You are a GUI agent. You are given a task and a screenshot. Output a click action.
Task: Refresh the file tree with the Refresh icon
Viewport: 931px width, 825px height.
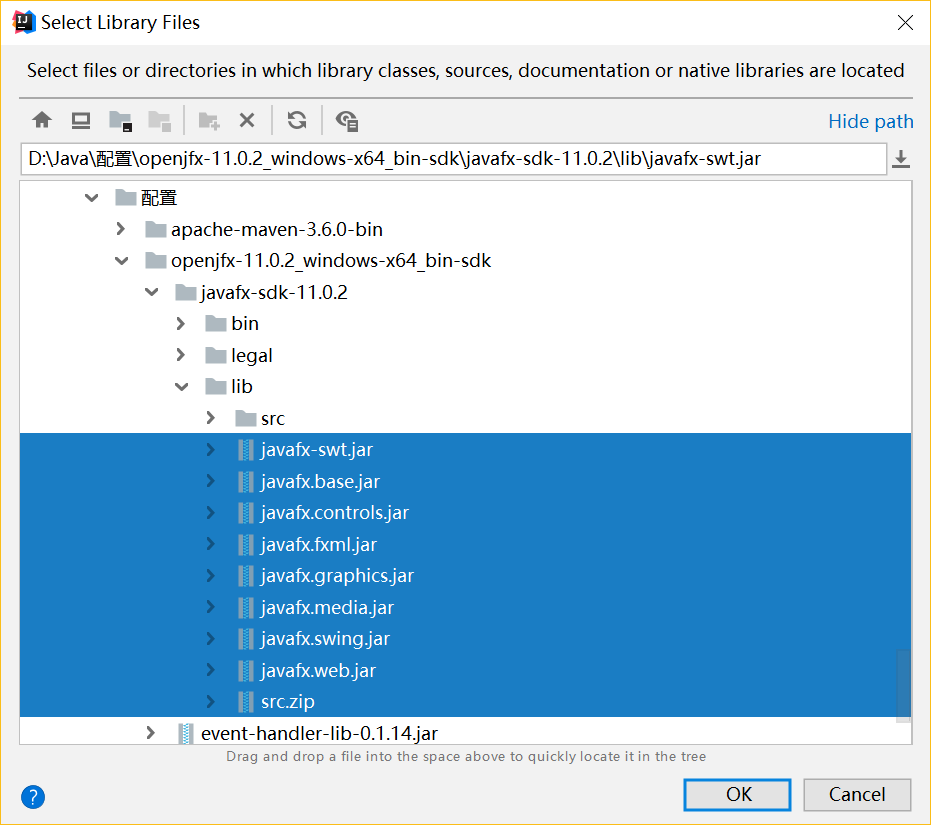[x=297, y=120]
